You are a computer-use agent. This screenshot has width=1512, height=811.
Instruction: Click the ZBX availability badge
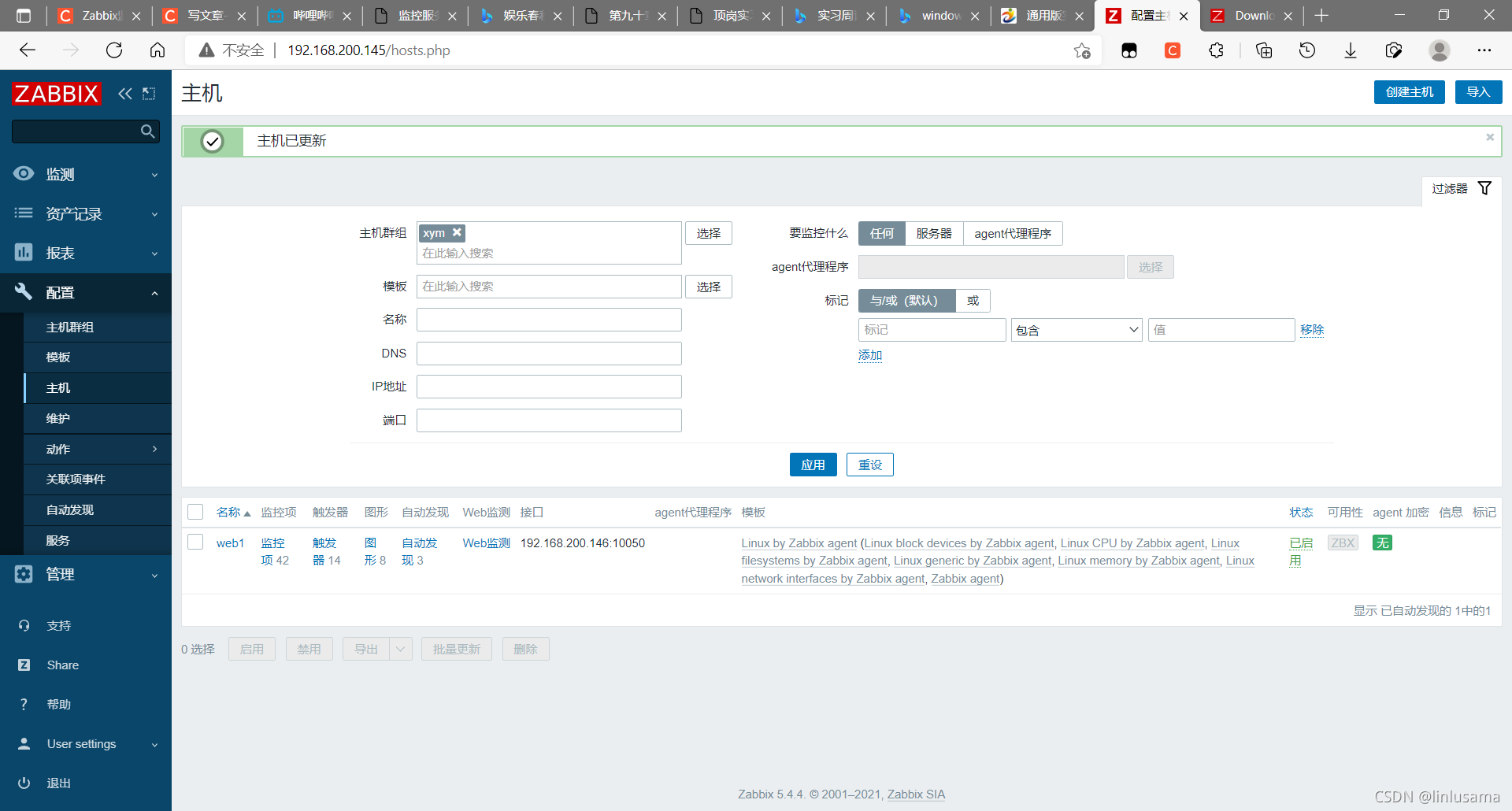tap(1343, 543)
